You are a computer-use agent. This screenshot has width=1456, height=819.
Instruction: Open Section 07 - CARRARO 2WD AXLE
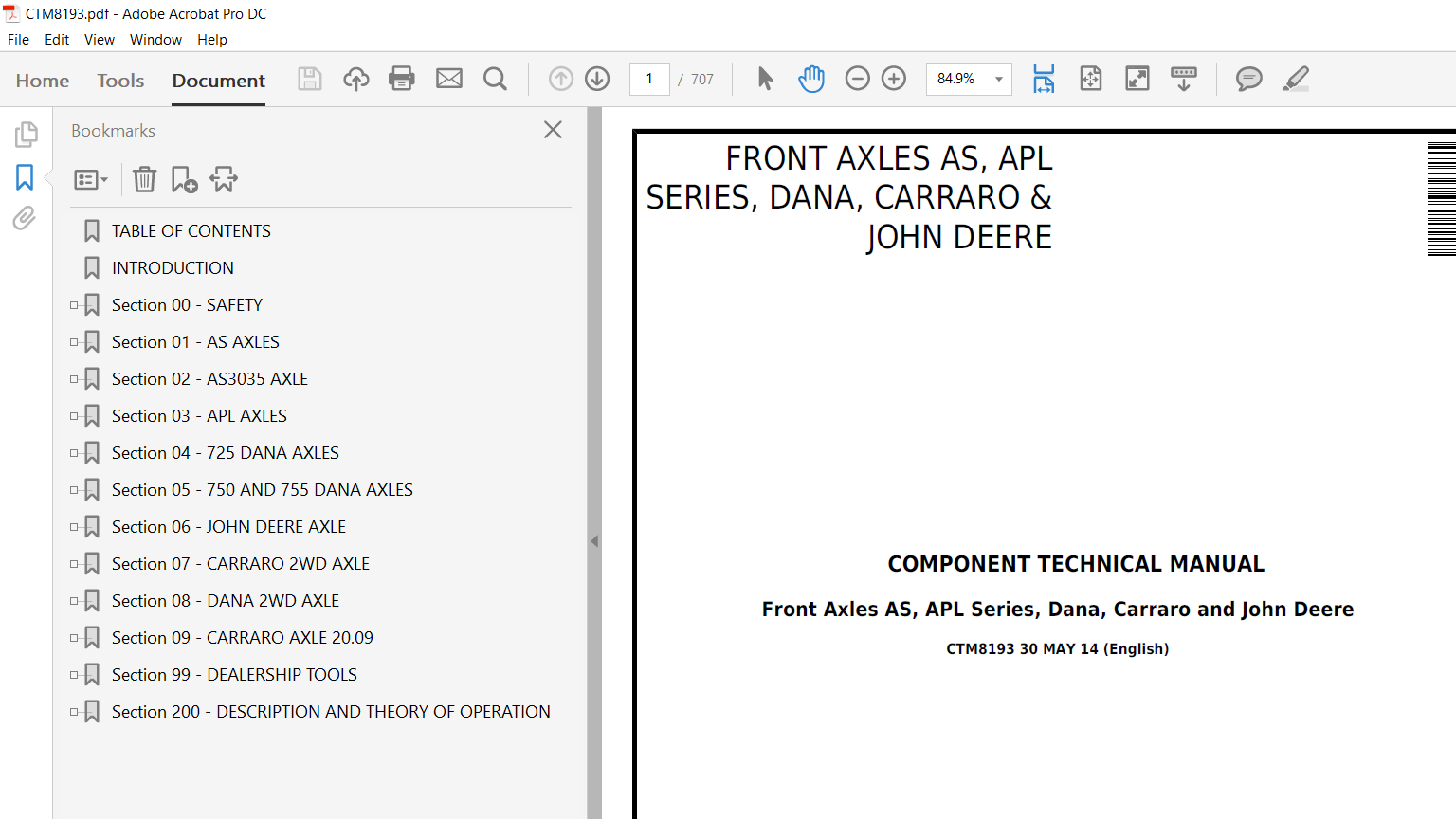click(x=241, y=564)
